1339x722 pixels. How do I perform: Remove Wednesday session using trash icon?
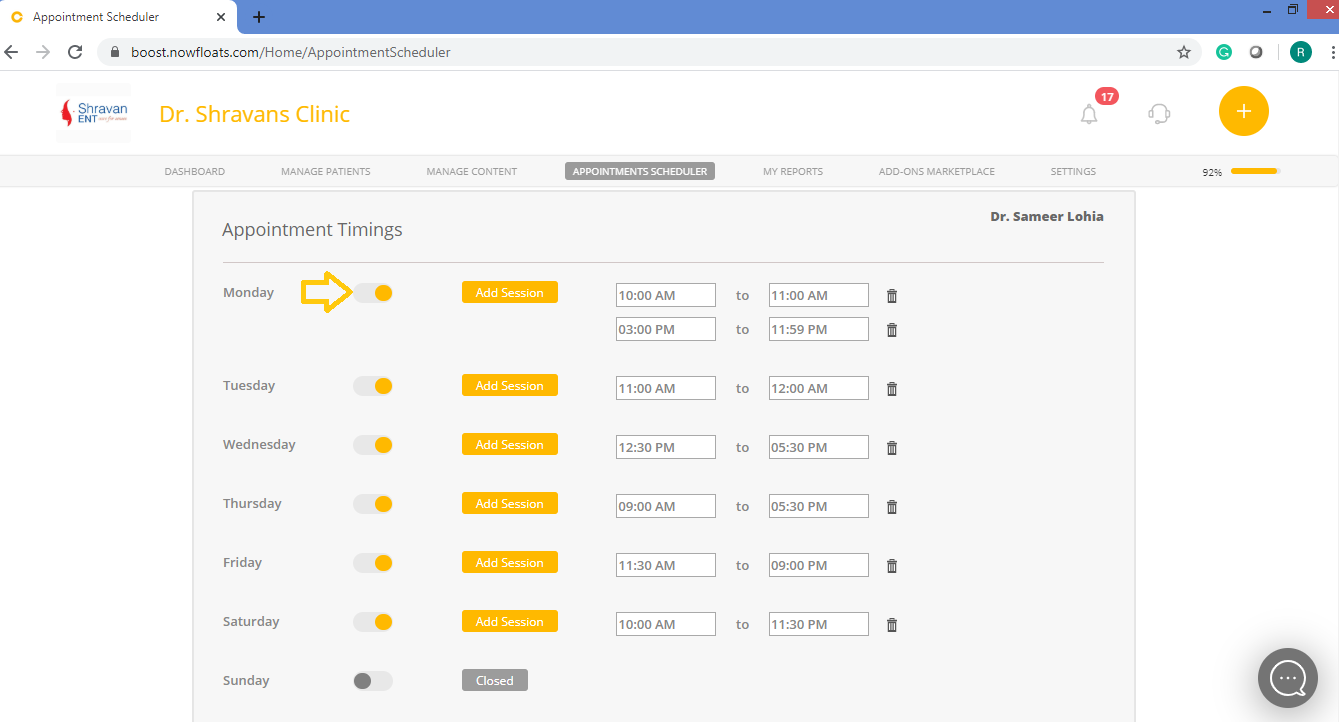click(892, 448)
